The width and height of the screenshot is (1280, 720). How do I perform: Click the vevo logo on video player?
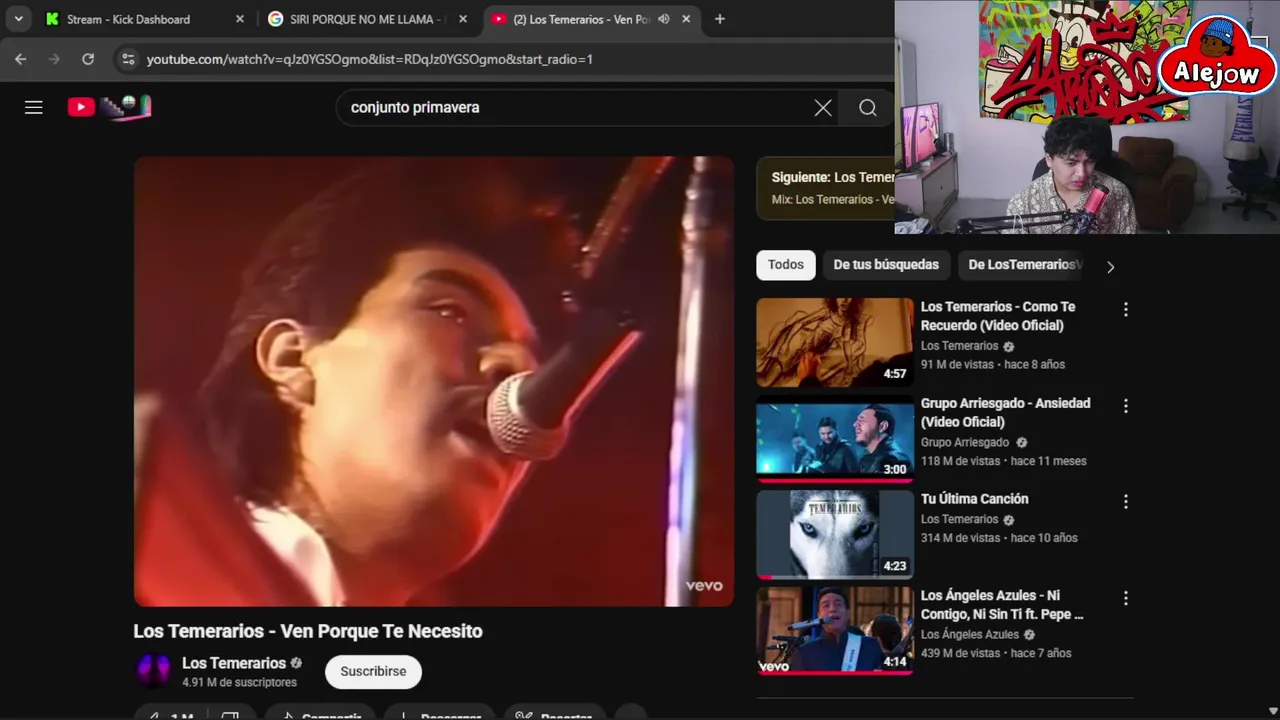(x=704, y=586)
